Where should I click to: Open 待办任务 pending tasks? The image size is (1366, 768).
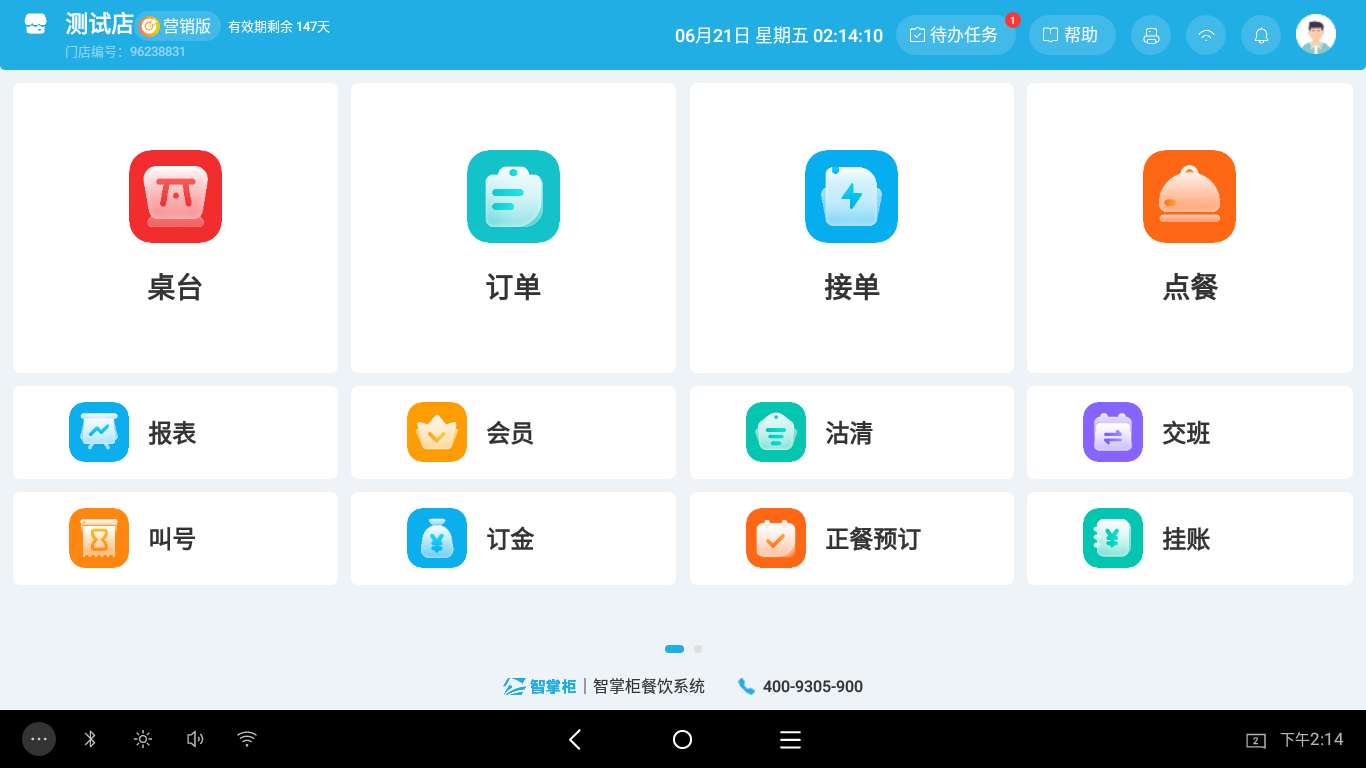click(955, 35)
